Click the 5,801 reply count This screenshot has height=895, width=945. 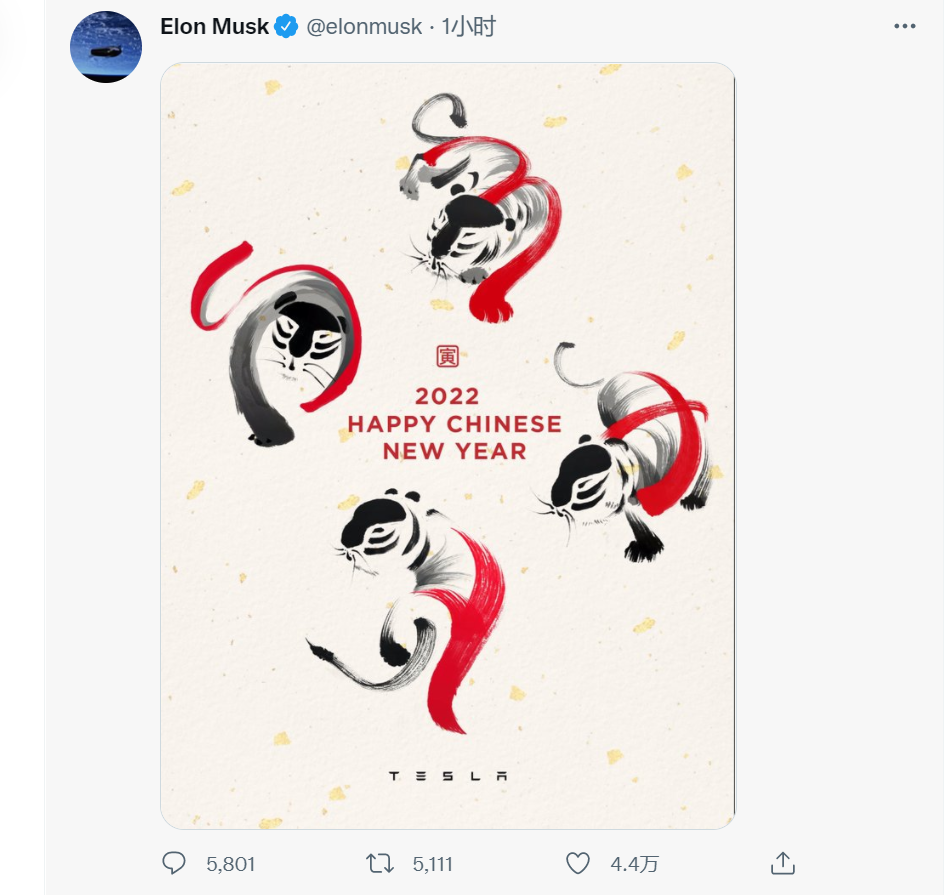(x=230, y=862)
